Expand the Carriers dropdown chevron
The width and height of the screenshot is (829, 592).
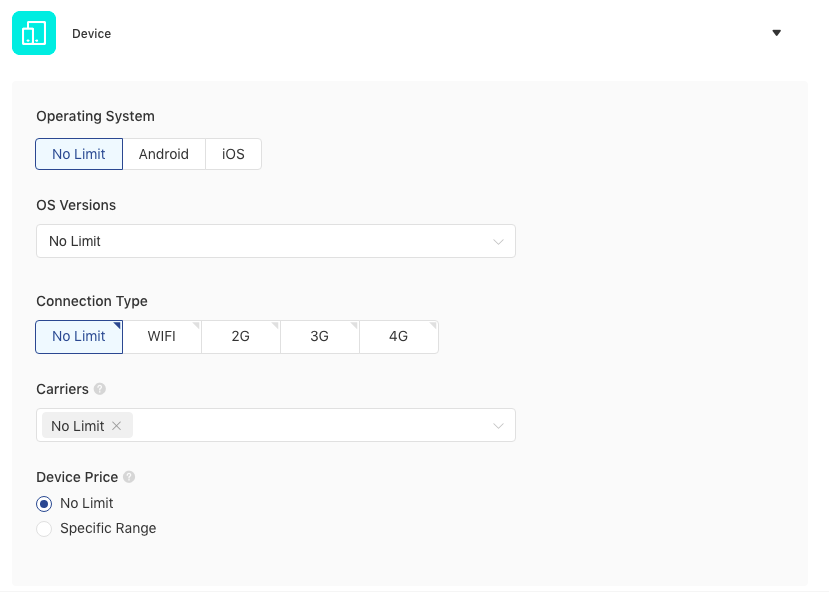(498, 426)
